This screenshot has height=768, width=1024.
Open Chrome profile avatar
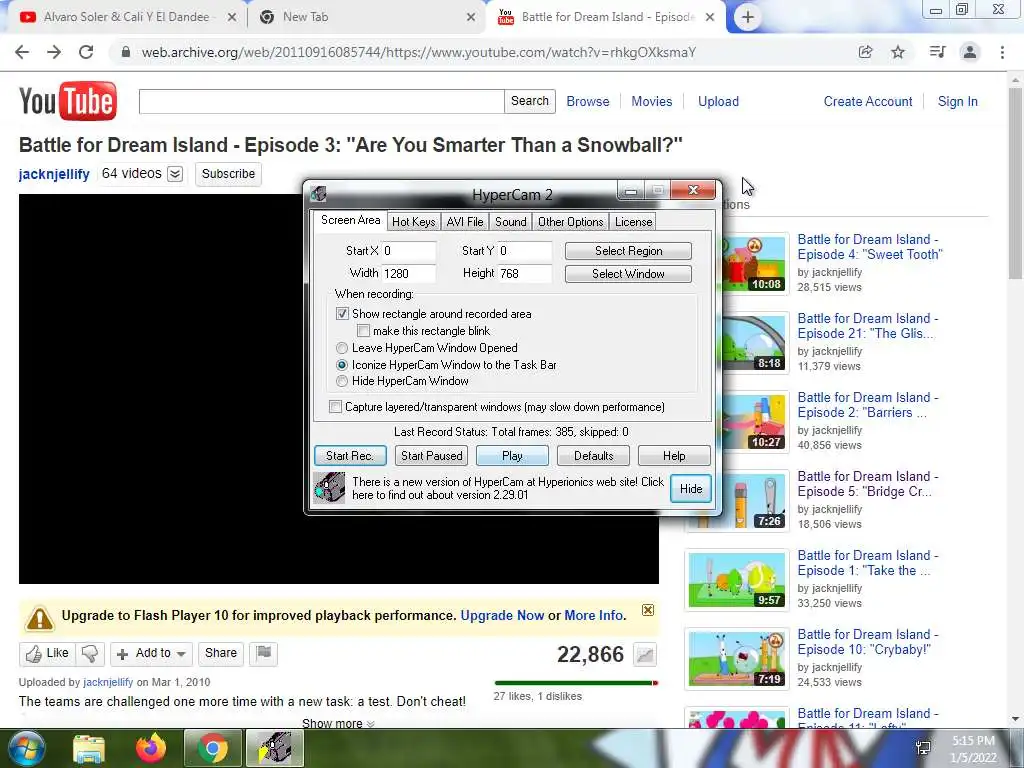[x=970, y=52]
